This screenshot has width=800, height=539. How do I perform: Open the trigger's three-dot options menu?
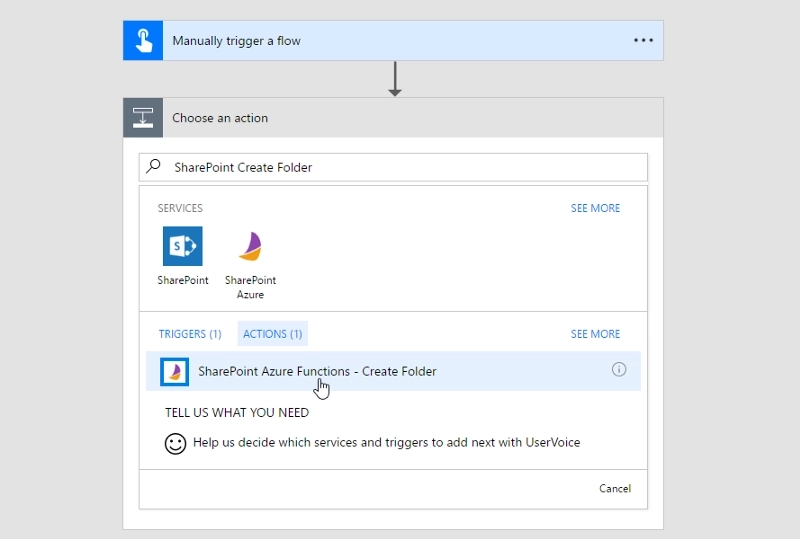tap(643, 40)
